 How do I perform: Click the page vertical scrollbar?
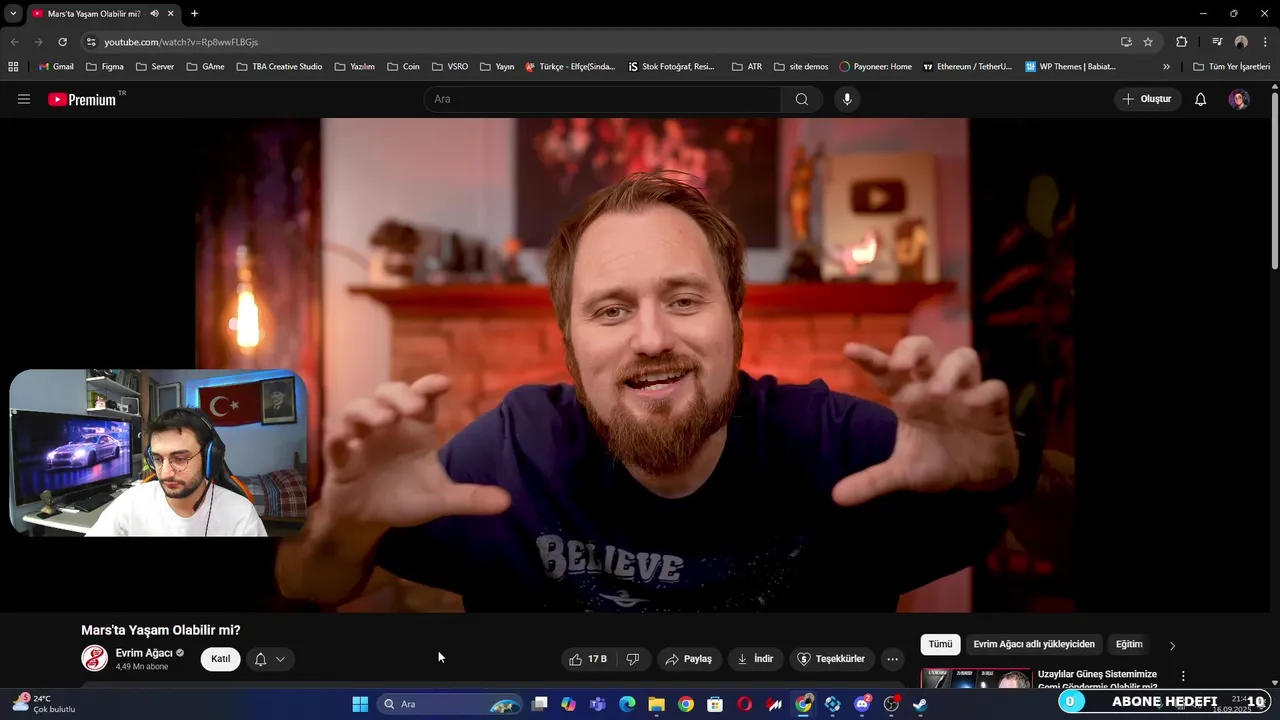(x=1275, y=180)
